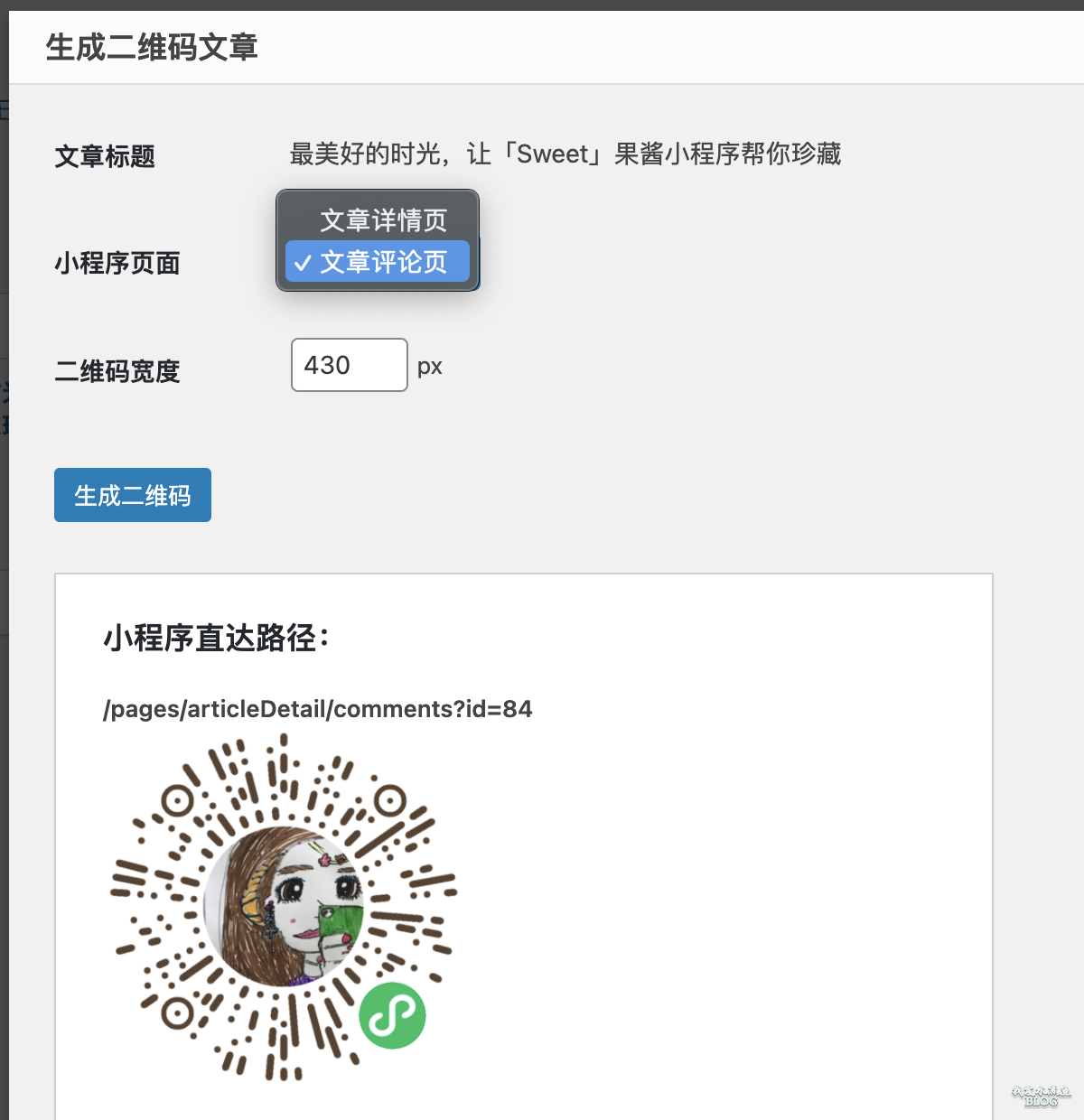Click the blue 生成二维码 button

pyautogui.click(x=133, y=495)
